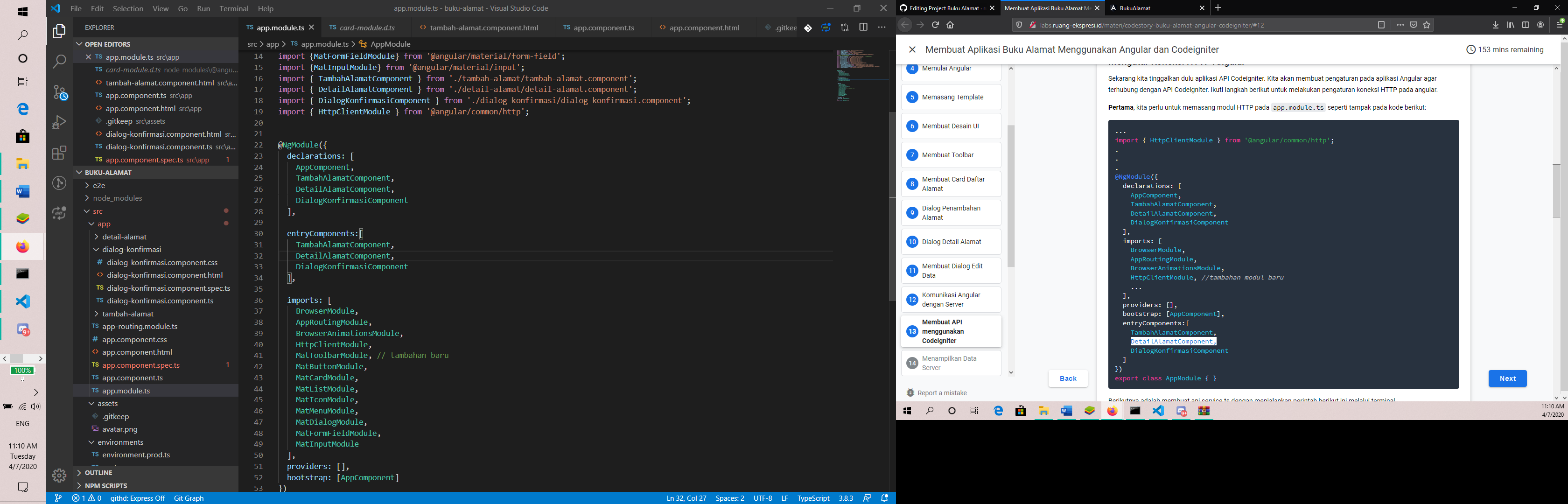Toggle reader view in Firefox address bar
The width and height of the screenshot is (1568, 504).
click(x=1381, y=25)
